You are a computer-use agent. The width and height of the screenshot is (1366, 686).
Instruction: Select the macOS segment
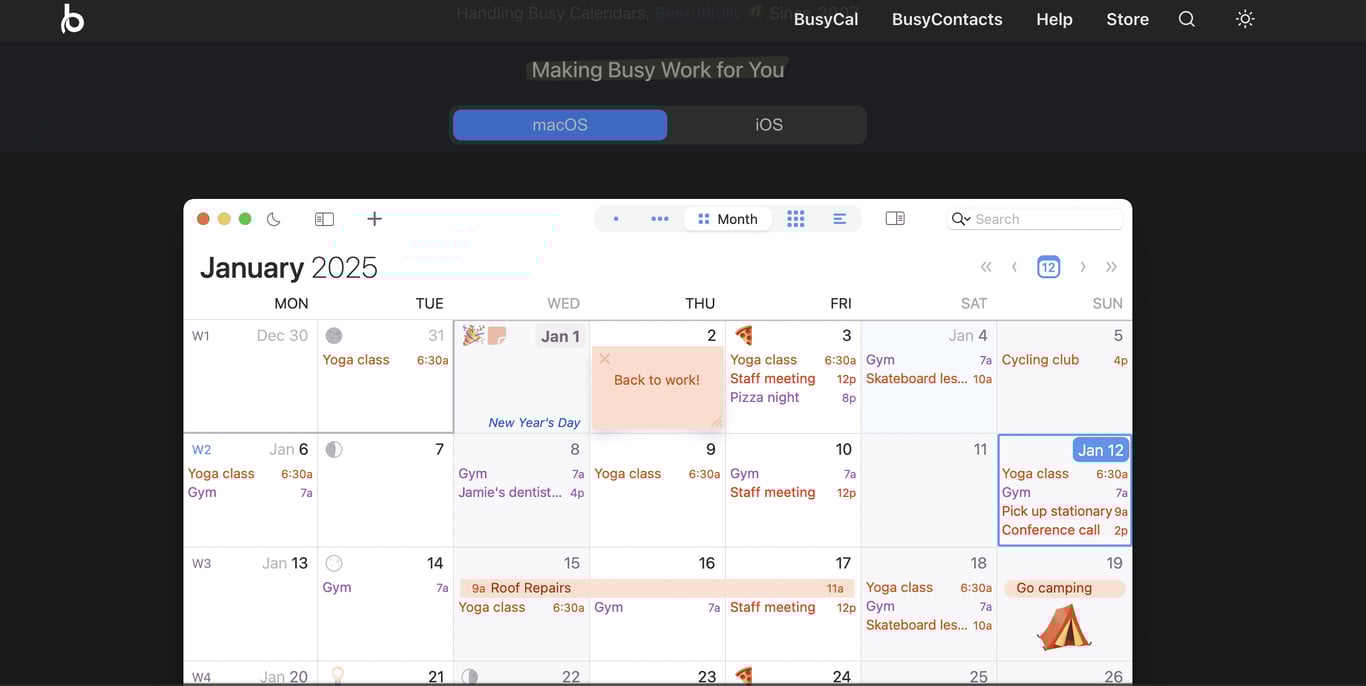(x=559, y=124)
